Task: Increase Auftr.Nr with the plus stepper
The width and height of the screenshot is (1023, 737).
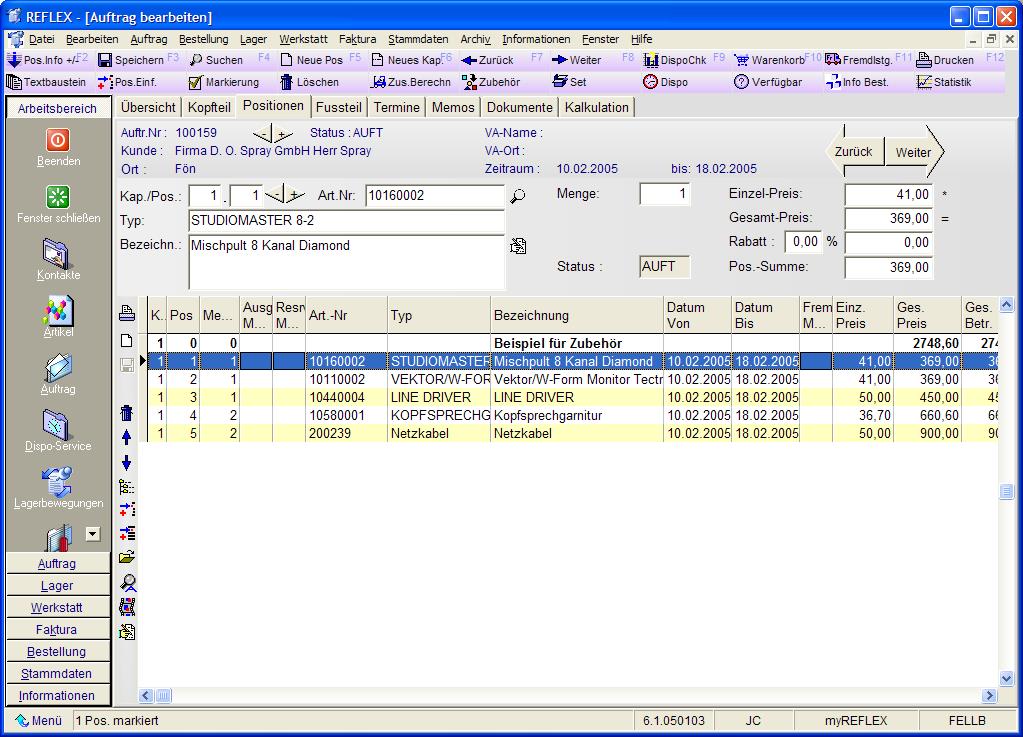Action: pos(282,135)
